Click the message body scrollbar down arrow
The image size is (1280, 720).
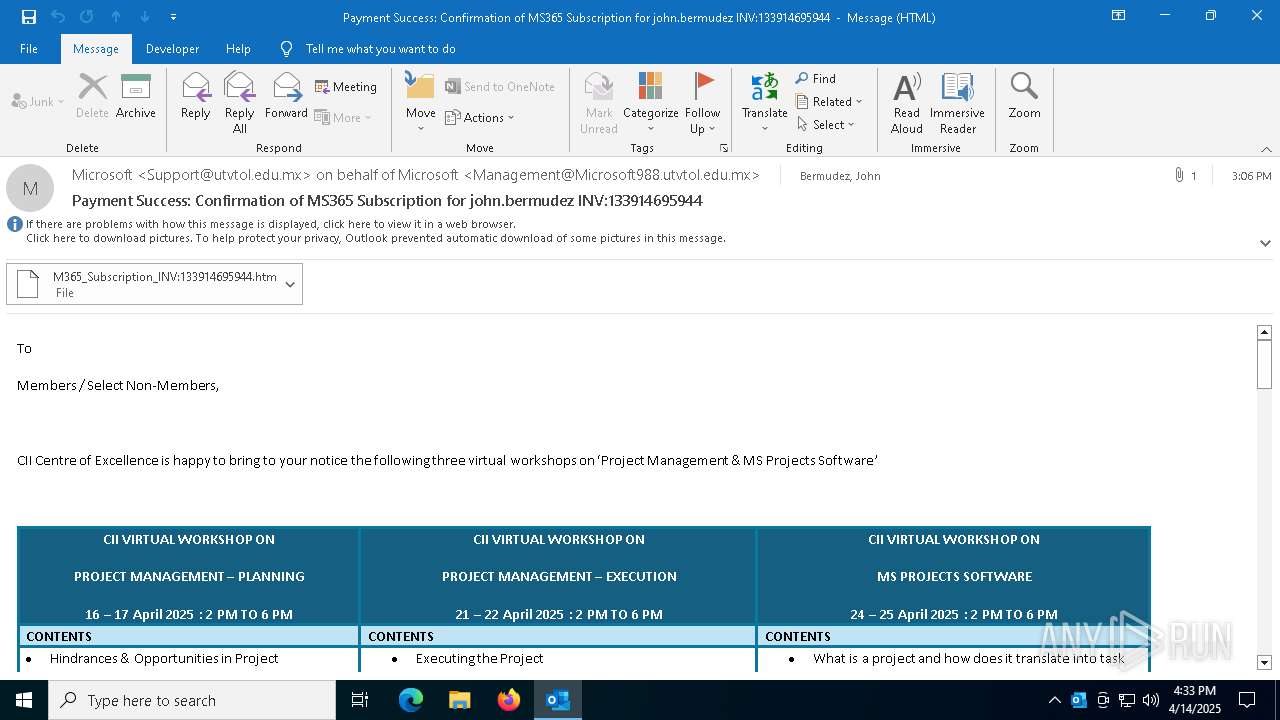1264,662
